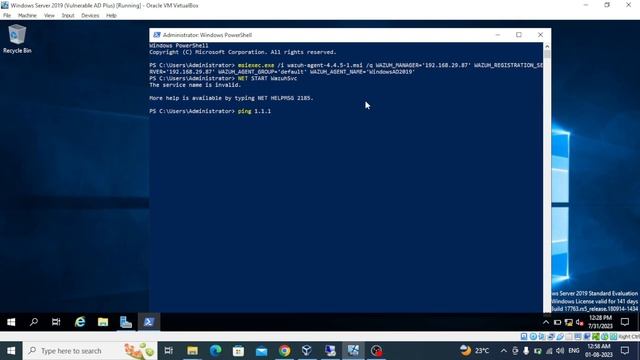Open the ENG language indicator
This screenshot has width=640, height=360.
(x=574, y=351)
